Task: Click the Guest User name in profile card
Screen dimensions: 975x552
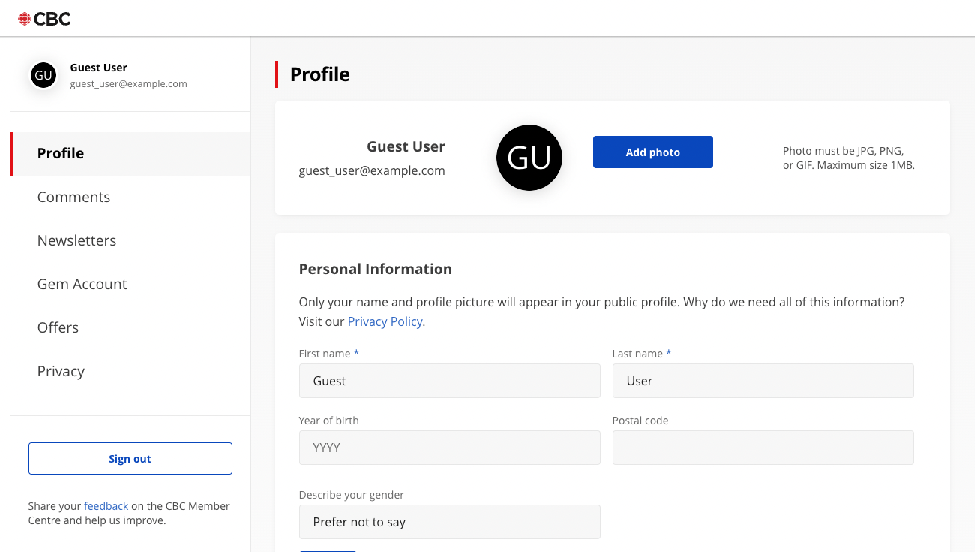Action: coord(405,147)
